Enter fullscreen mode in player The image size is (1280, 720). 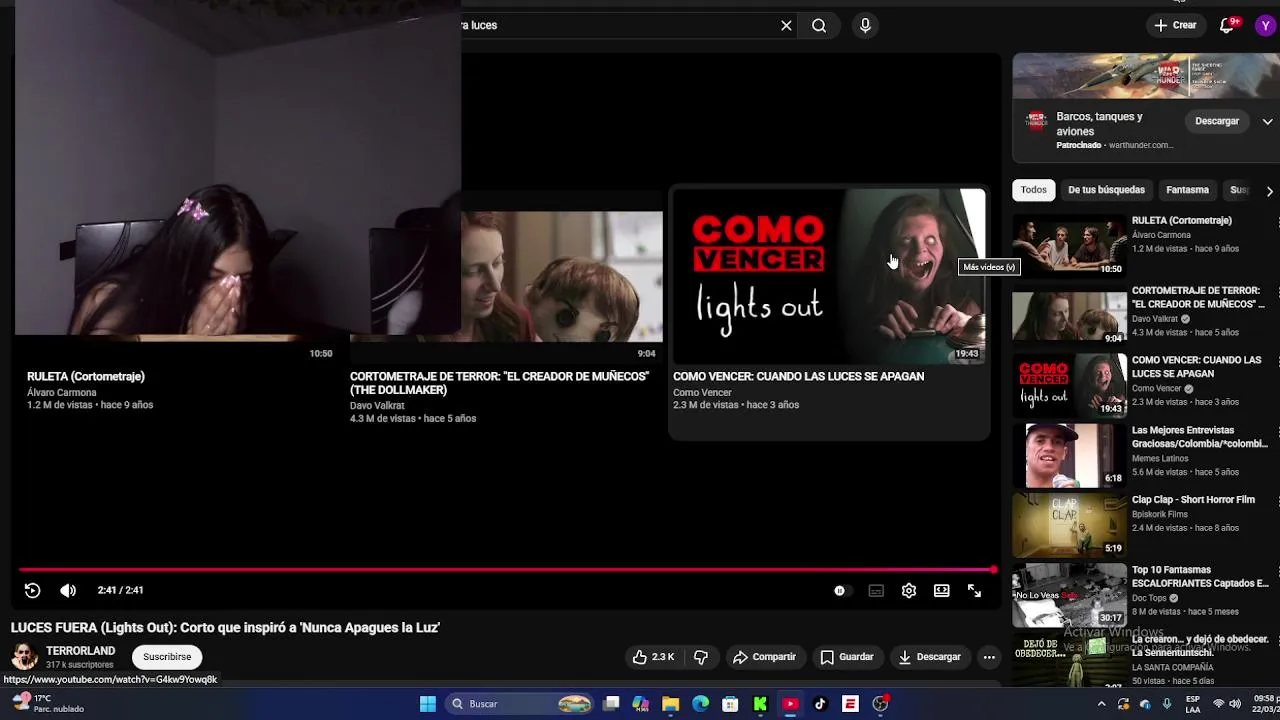pos(974,591)
